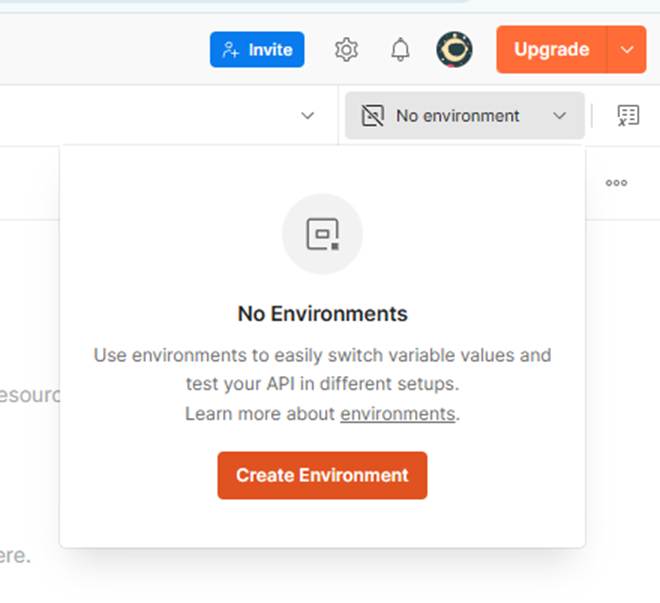Open the user avatar profile menu

(x=454, y=50)
